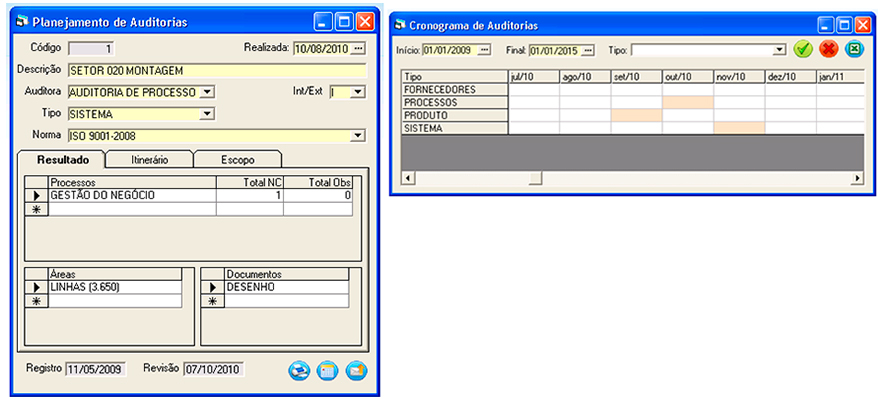
Task: Switch to the Resultado tab
Action: tap(63, 160)
